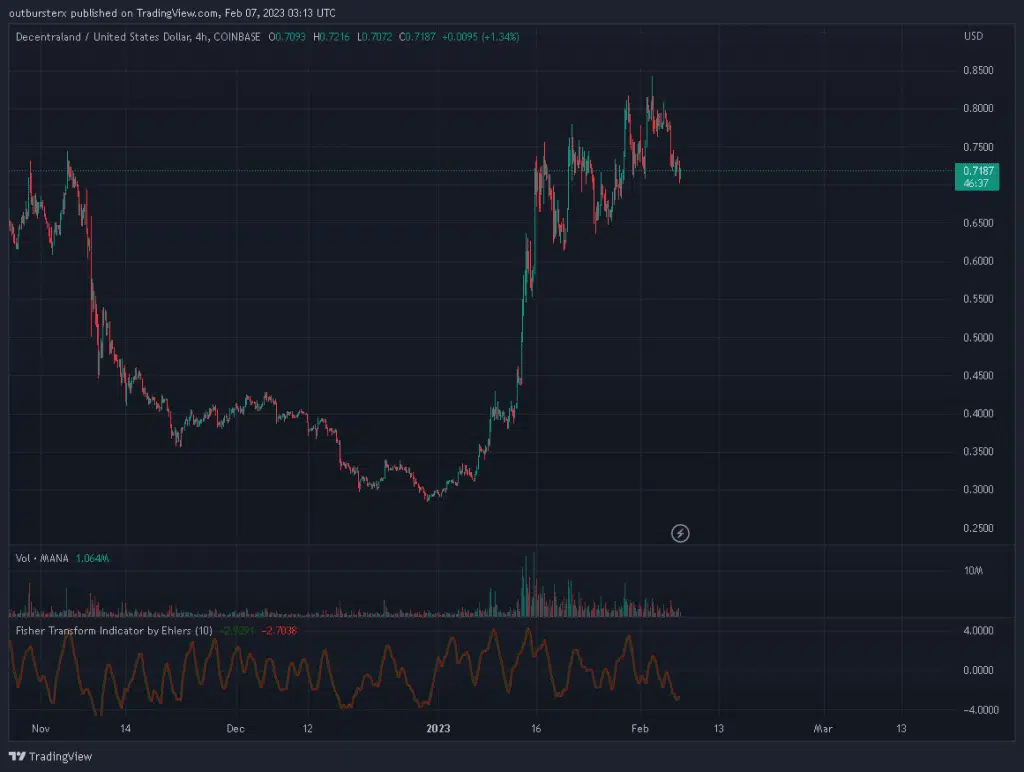Click the 0.2500 price axis label
This screenshot has width=1024, height=772.
click(978, 528)
